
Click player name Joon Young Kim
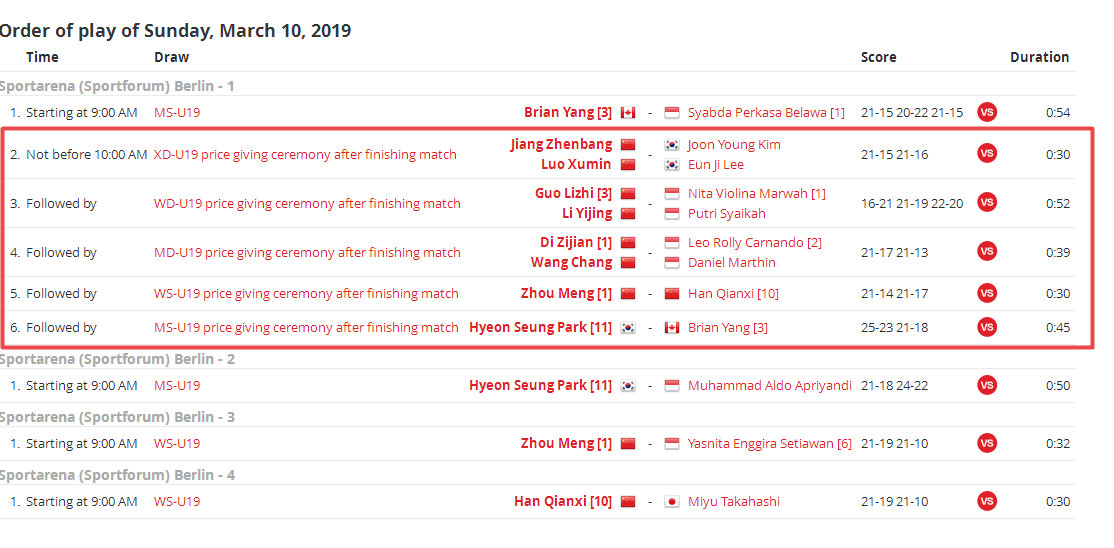(x=734, y=144)
